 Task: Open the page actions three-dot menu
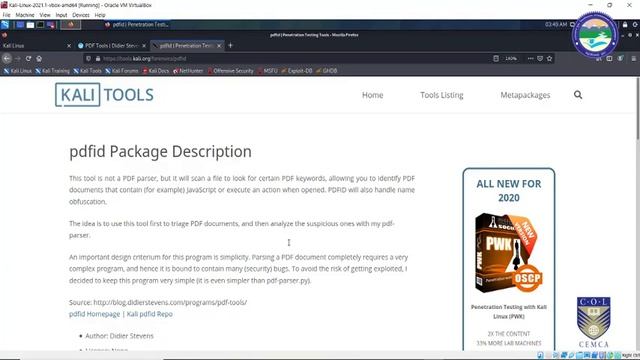point(530,58)
